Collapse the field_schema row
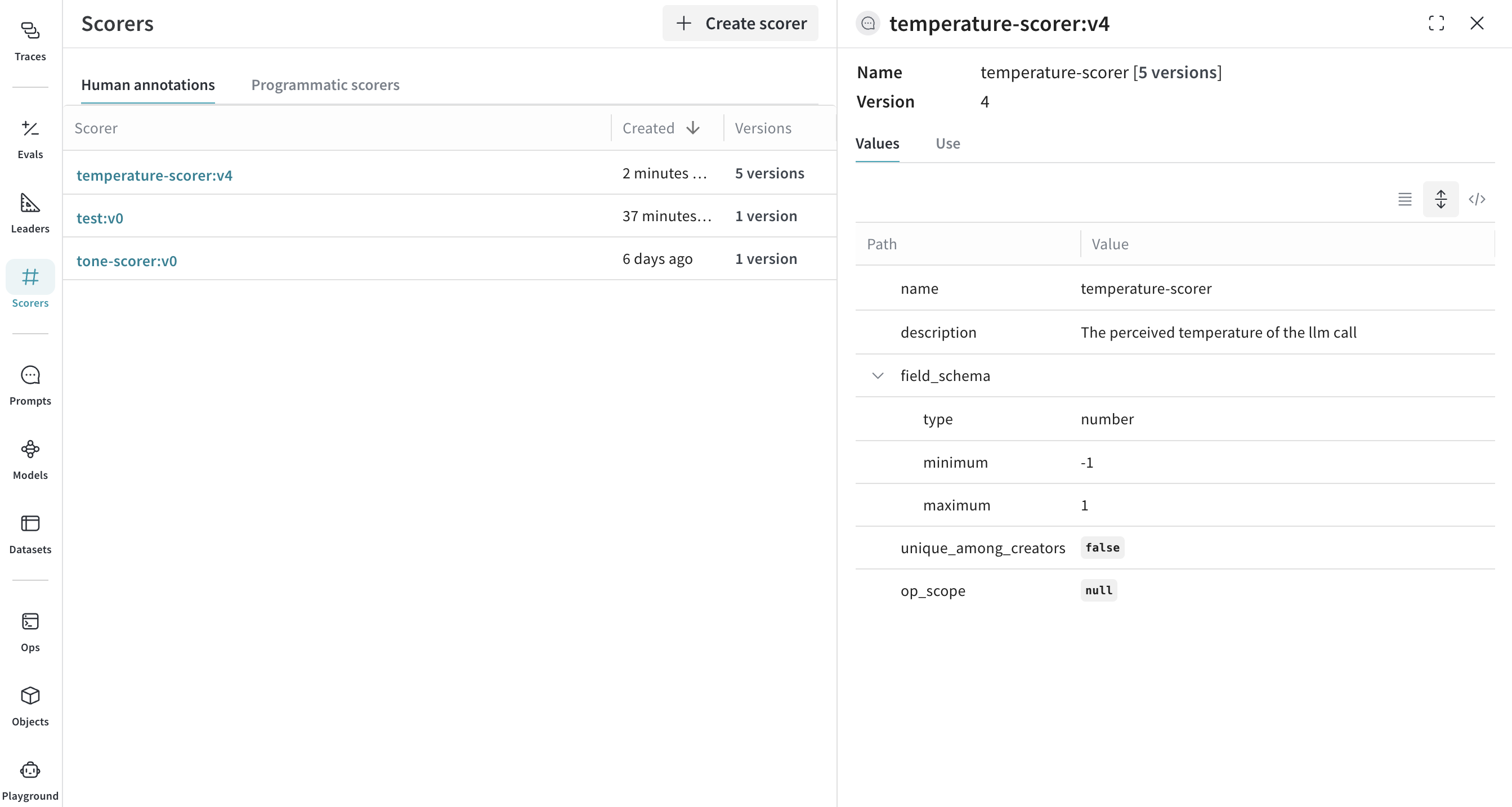Screen dimensions: 1512x807 coord(878,375)
